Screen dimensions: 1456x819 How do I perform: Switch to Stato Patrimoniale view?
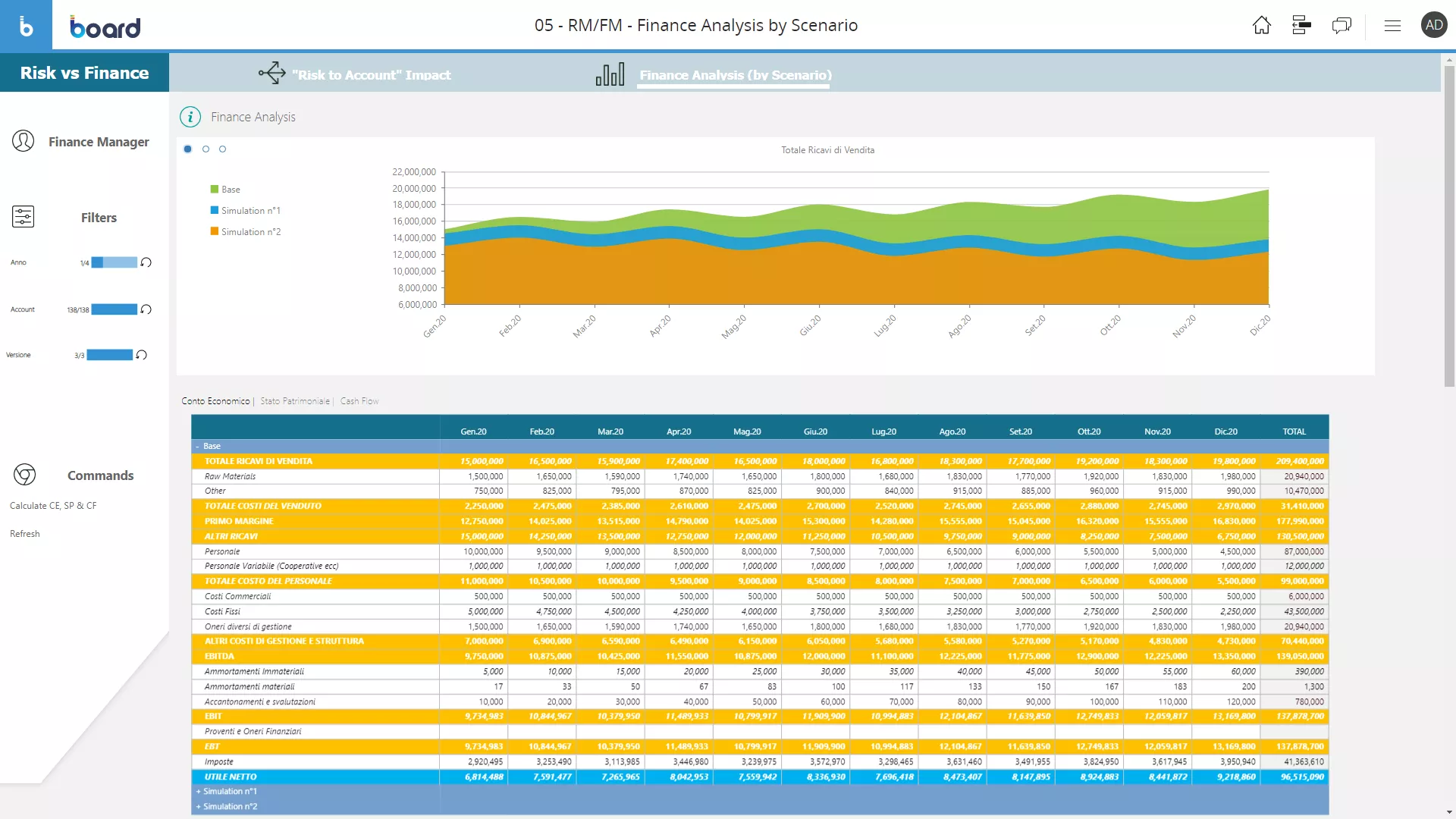click(295, 401)
